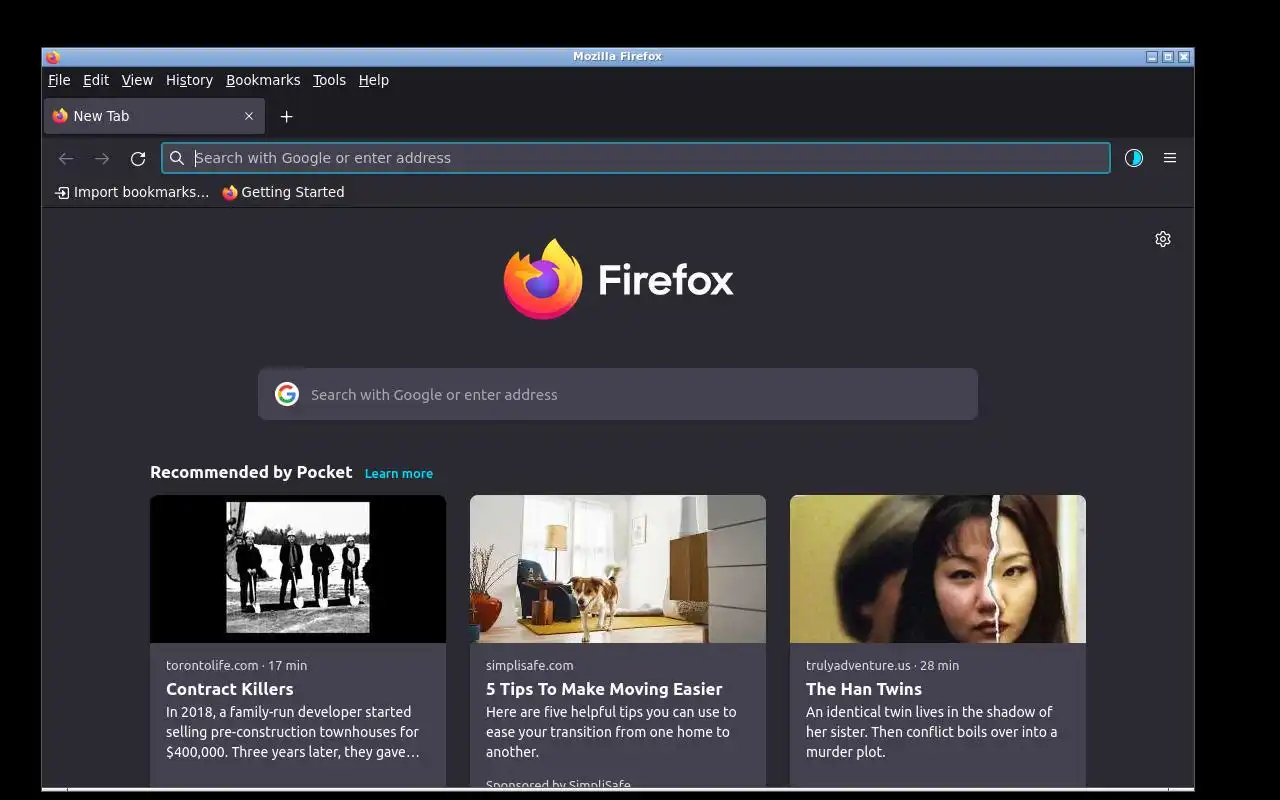Click the half-circle extension icon in the toolbar

click(1134, 158)
